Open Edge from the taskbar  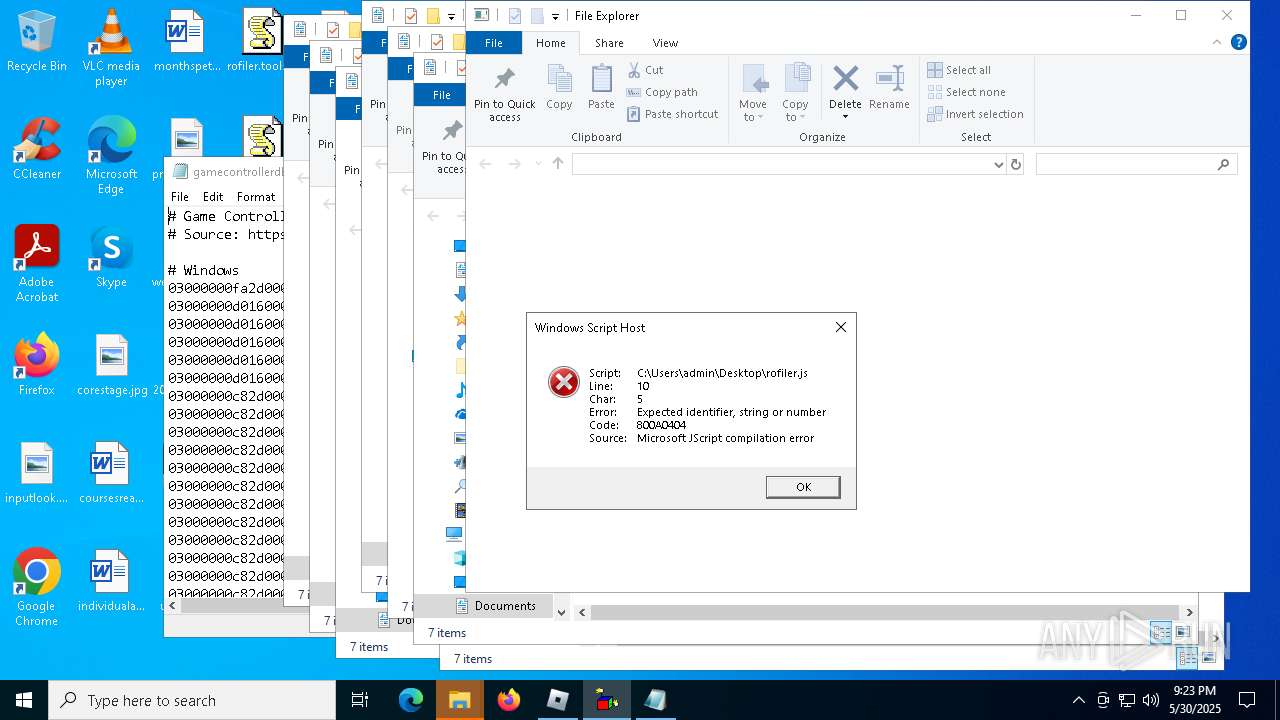(411, 700)
